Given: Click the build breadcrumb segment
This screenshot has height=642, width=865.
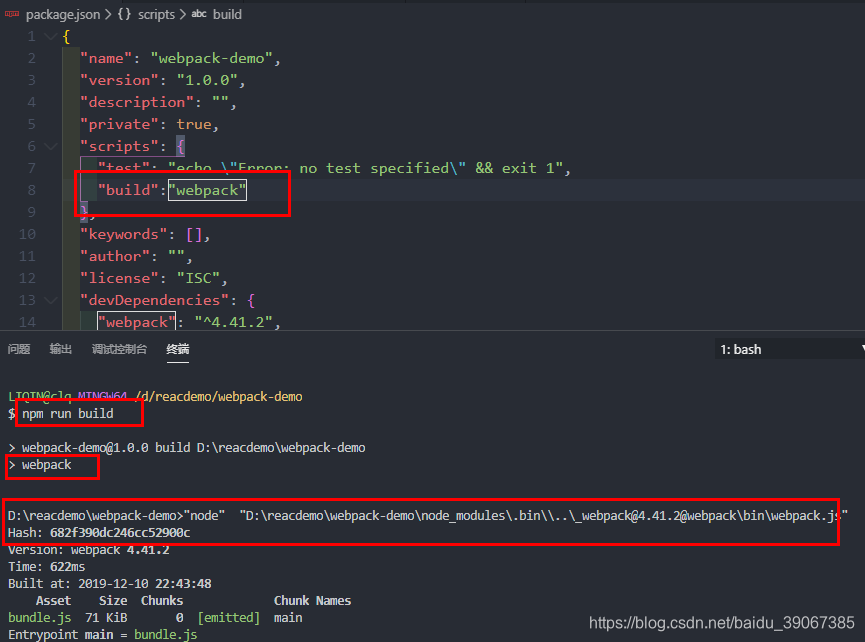Looking at the screenshot, I should click(227, 14).
